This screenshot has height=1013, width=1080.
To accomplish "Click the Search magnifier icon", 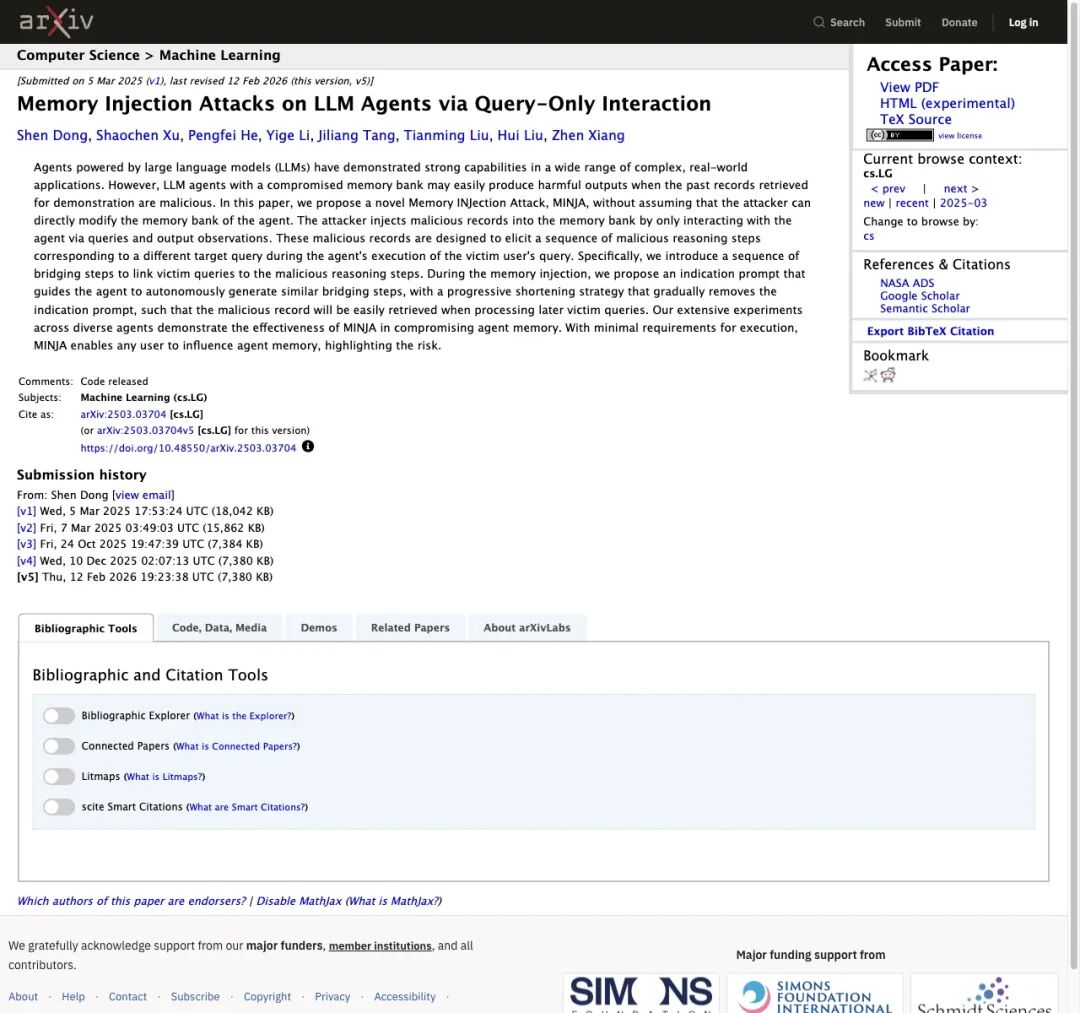I will click(x=819, y=22).
